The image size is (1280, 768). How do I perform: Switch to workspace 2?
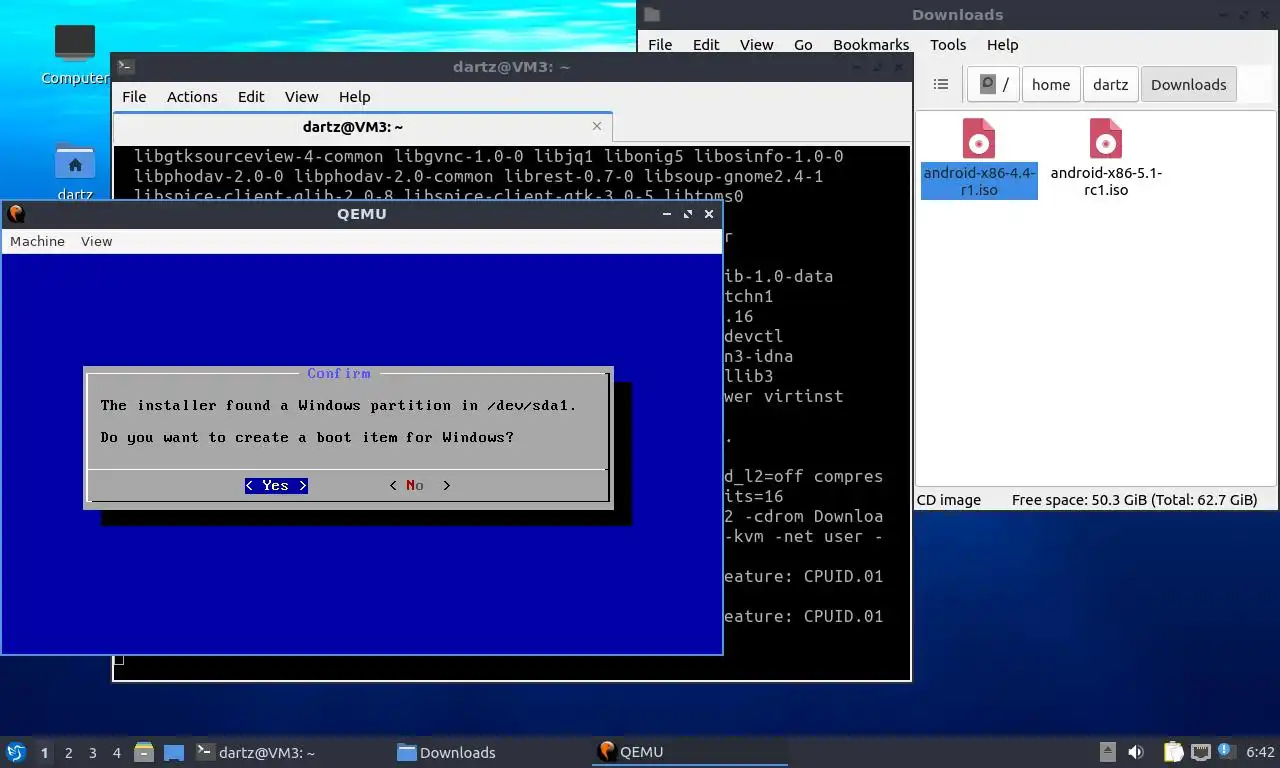(x=68, y=753)
